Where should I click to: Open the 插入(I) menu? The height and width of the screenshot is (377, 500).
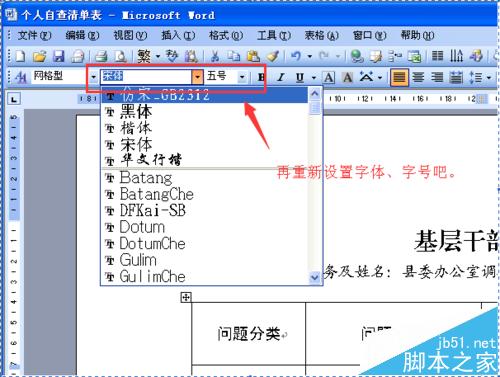click(178, 35)
